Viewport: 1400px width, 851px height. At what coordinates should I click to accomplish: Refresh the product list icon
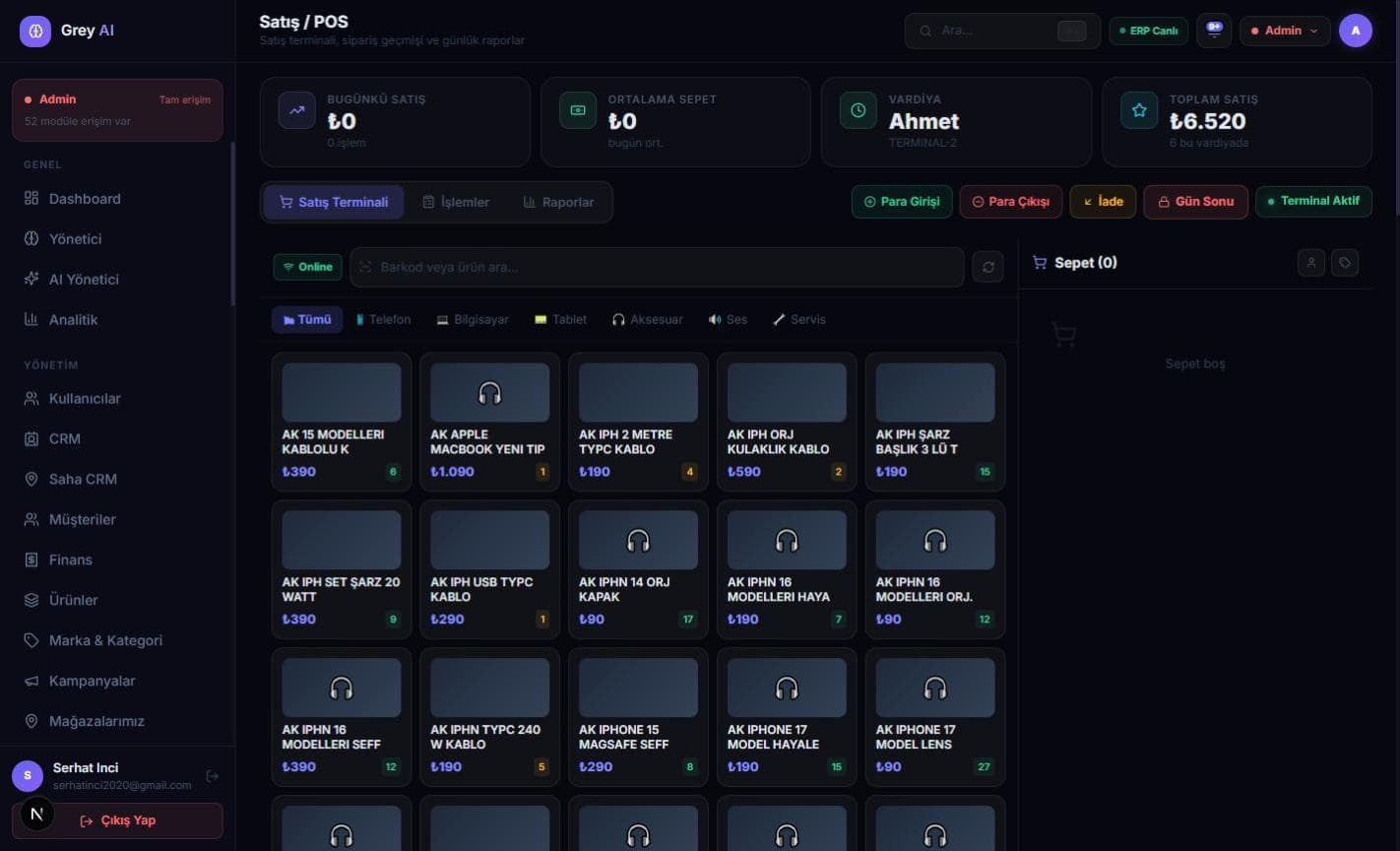click(987, 267)
